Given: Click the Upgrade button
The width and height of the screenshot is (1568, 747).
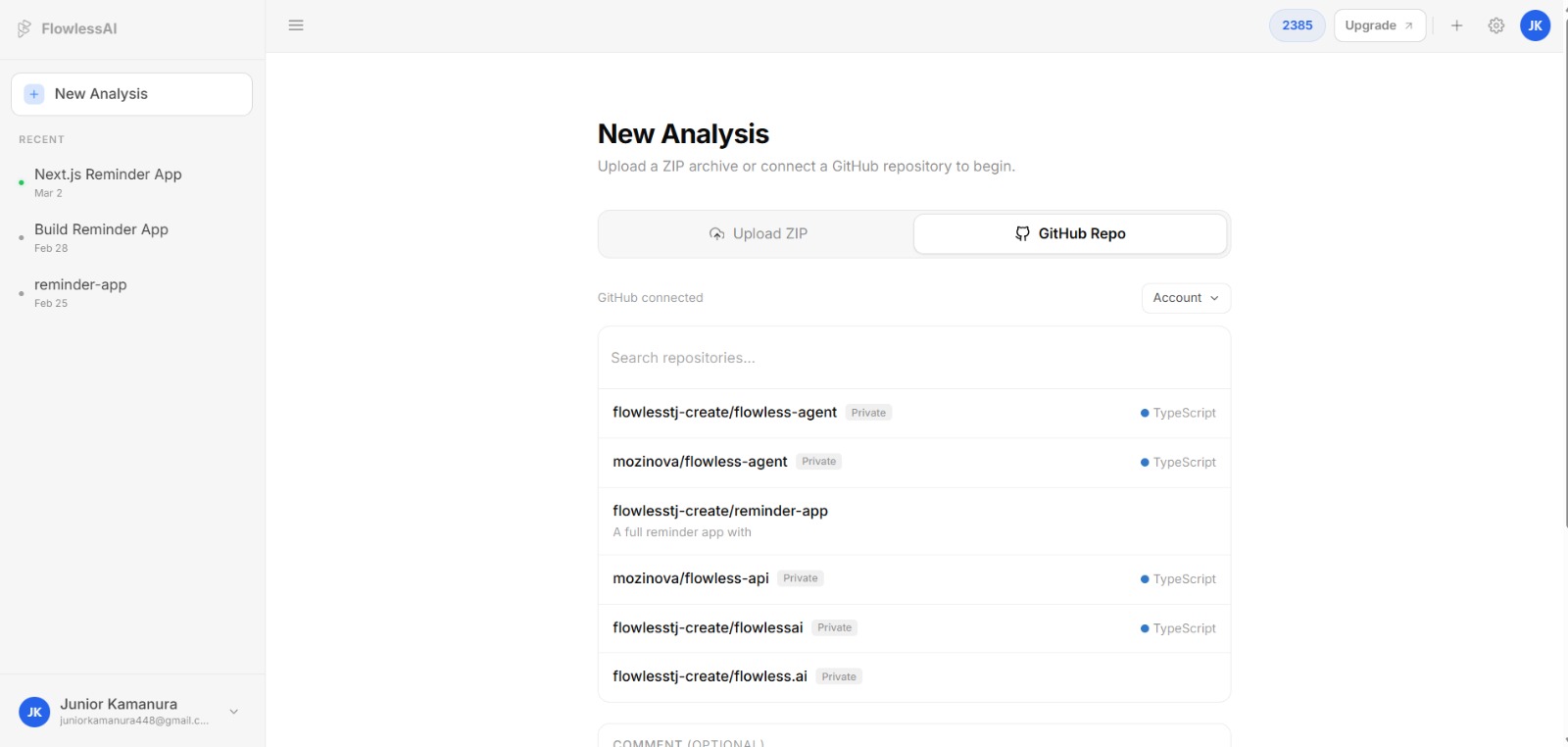Looking at the screenshot, I should coord(1380,25).
